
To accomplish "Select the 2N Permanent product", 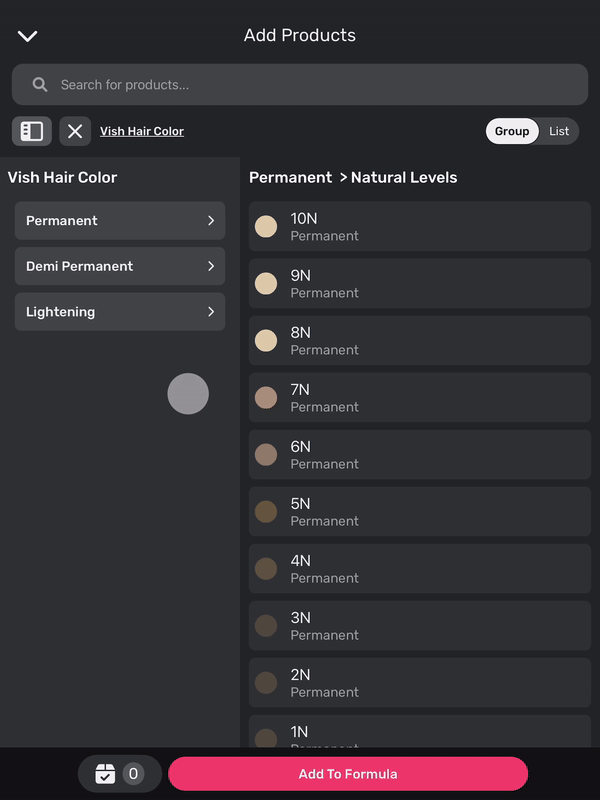I will [x=420, y=683].
